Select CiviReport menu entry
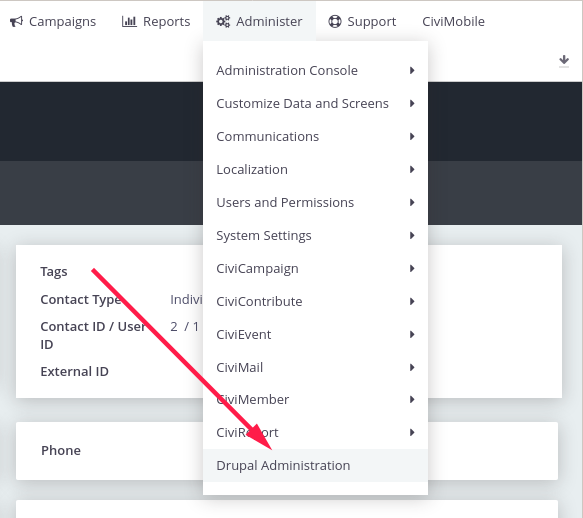The width and height of the screenshot is (583, 518). pyautogui.click(x=315, y=432)
